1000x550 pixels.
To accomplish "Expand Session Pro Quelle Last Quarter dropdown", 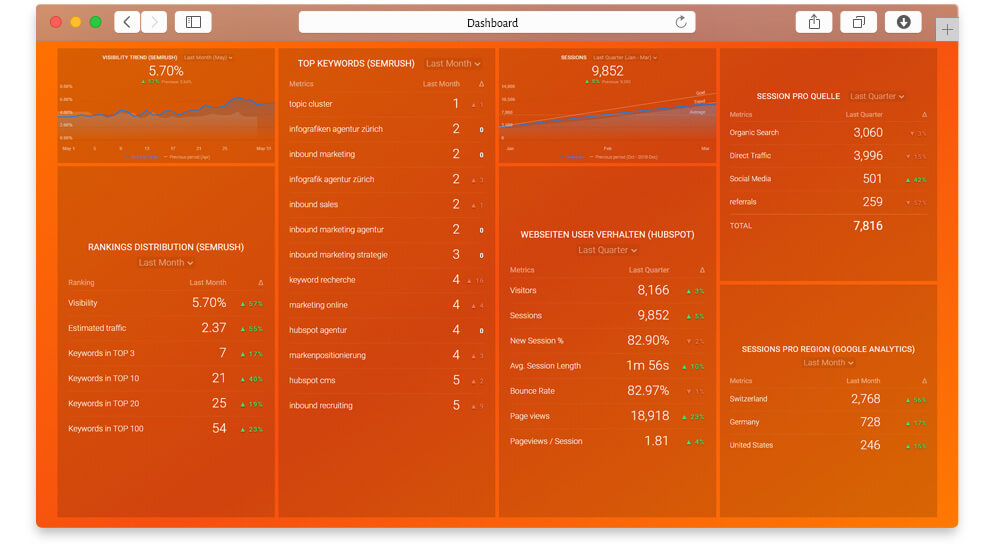I will 877,97.
